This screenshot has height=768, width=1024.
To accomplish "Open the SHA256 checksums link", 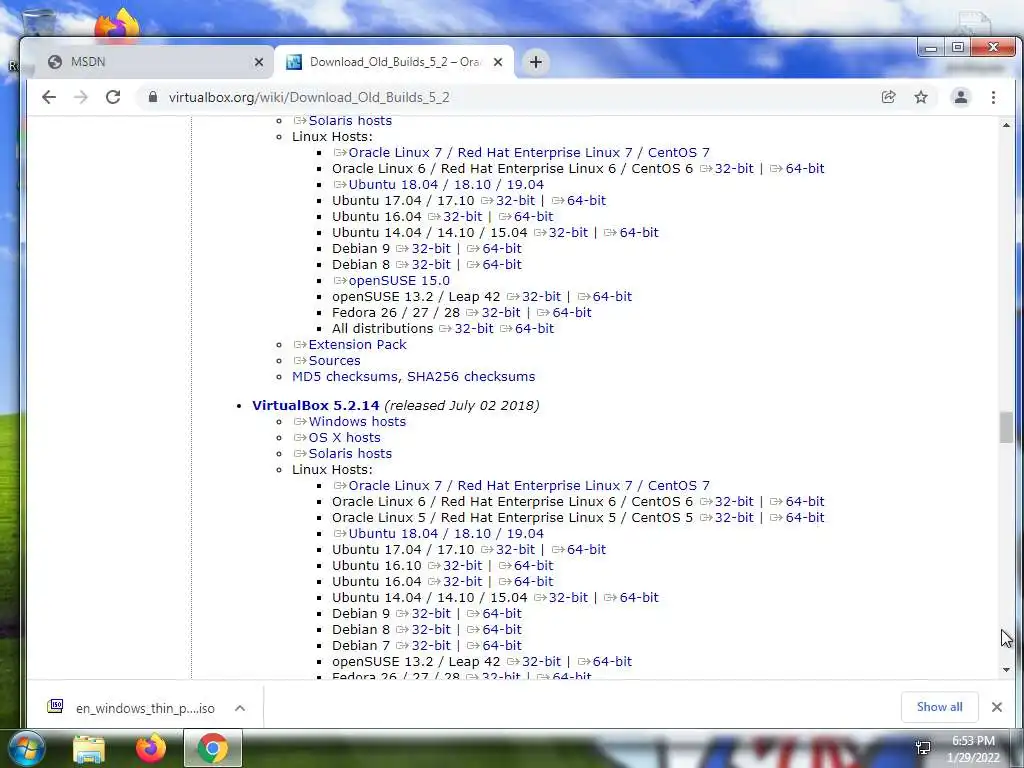I will tap(471, 376).
